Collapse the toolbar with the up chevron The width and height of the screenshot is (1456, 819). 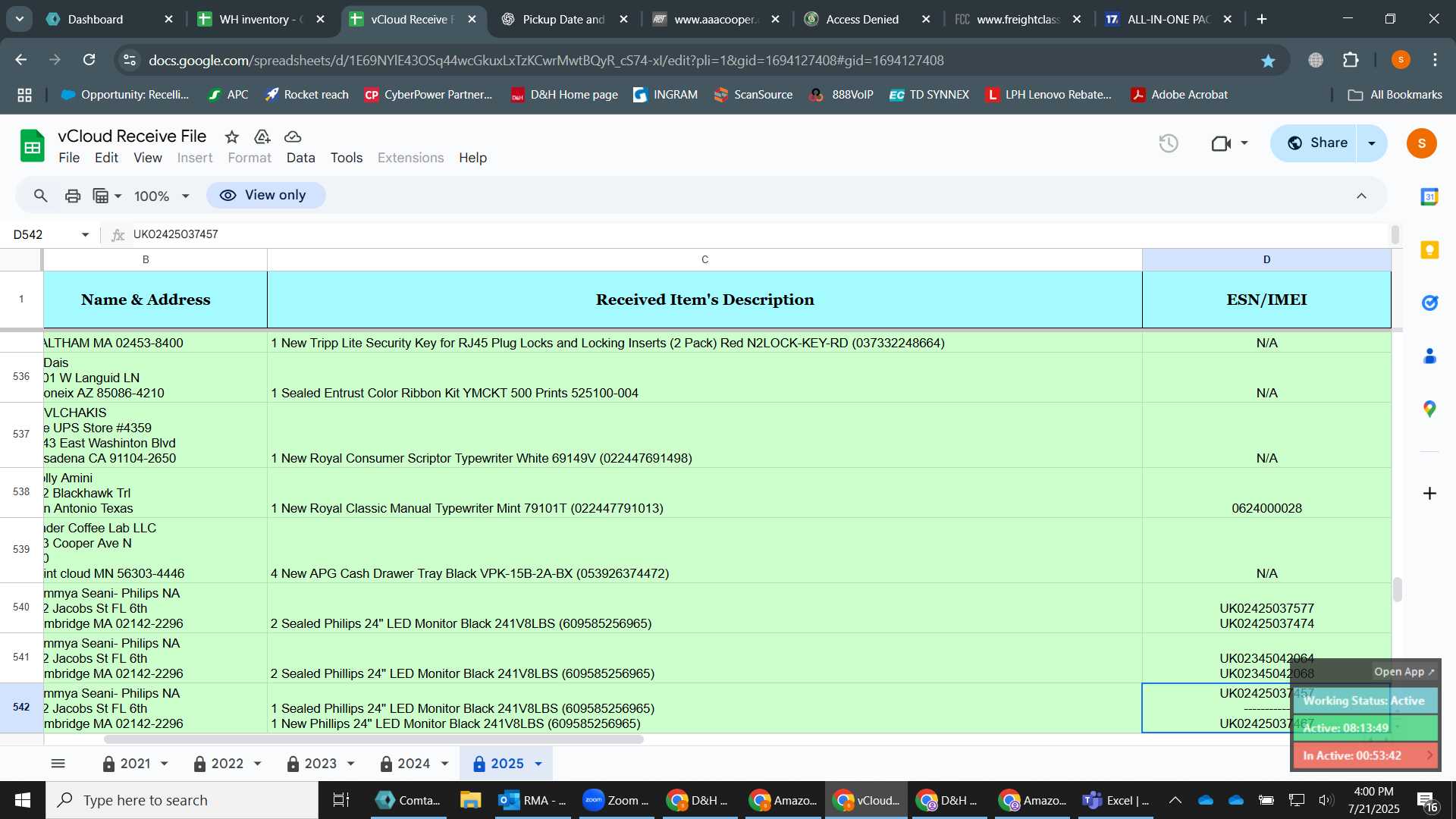pos(1362,196)
